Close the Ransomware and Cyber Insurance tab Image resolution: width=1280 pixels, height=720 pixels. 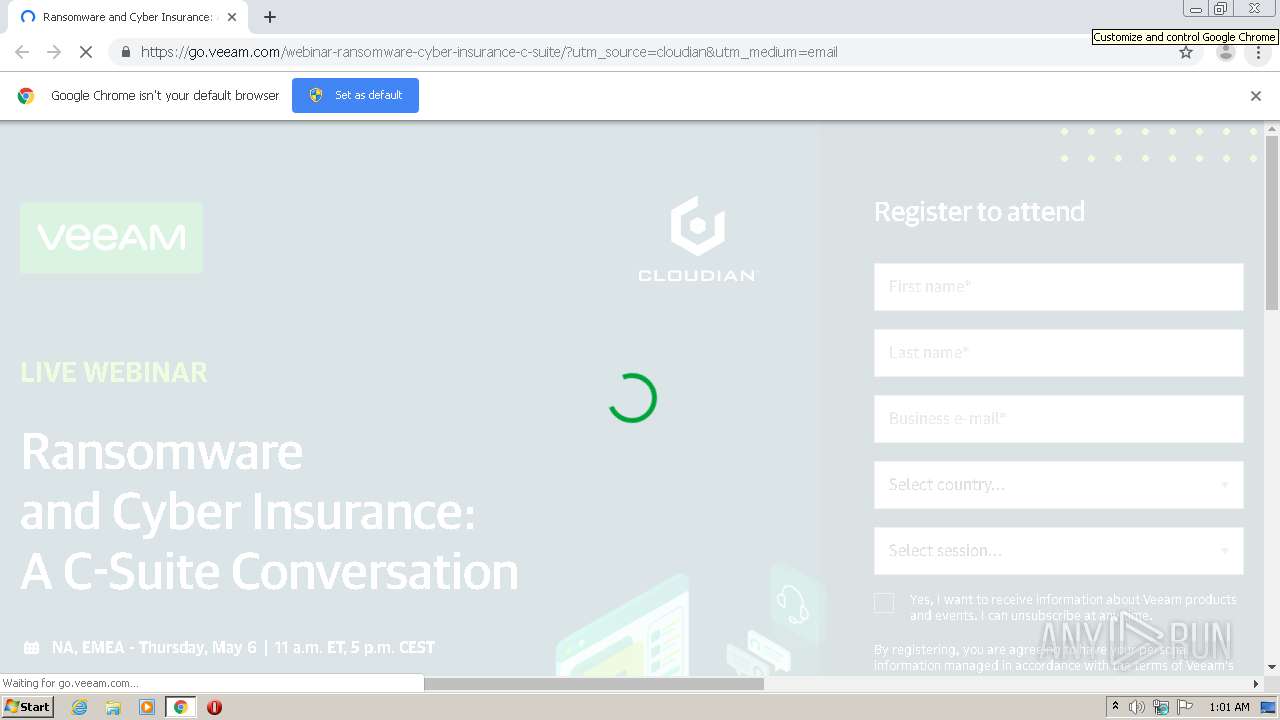pyautogui.click(x=232, y=17)
